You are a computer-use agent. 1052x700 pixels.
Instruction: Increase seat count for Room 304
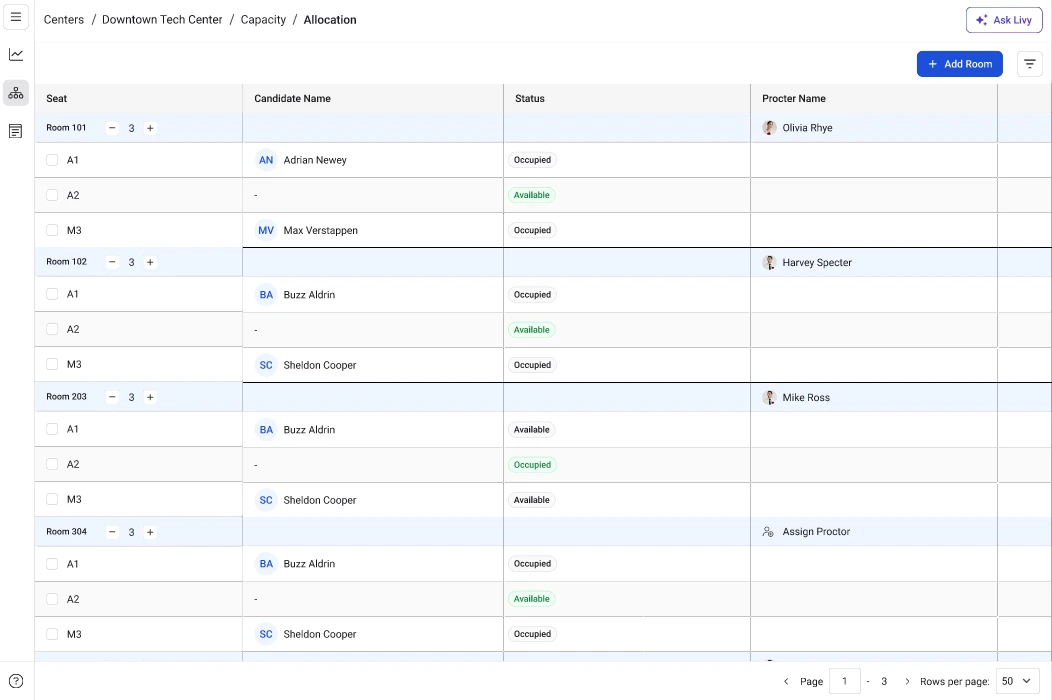[x=150, y=532]
